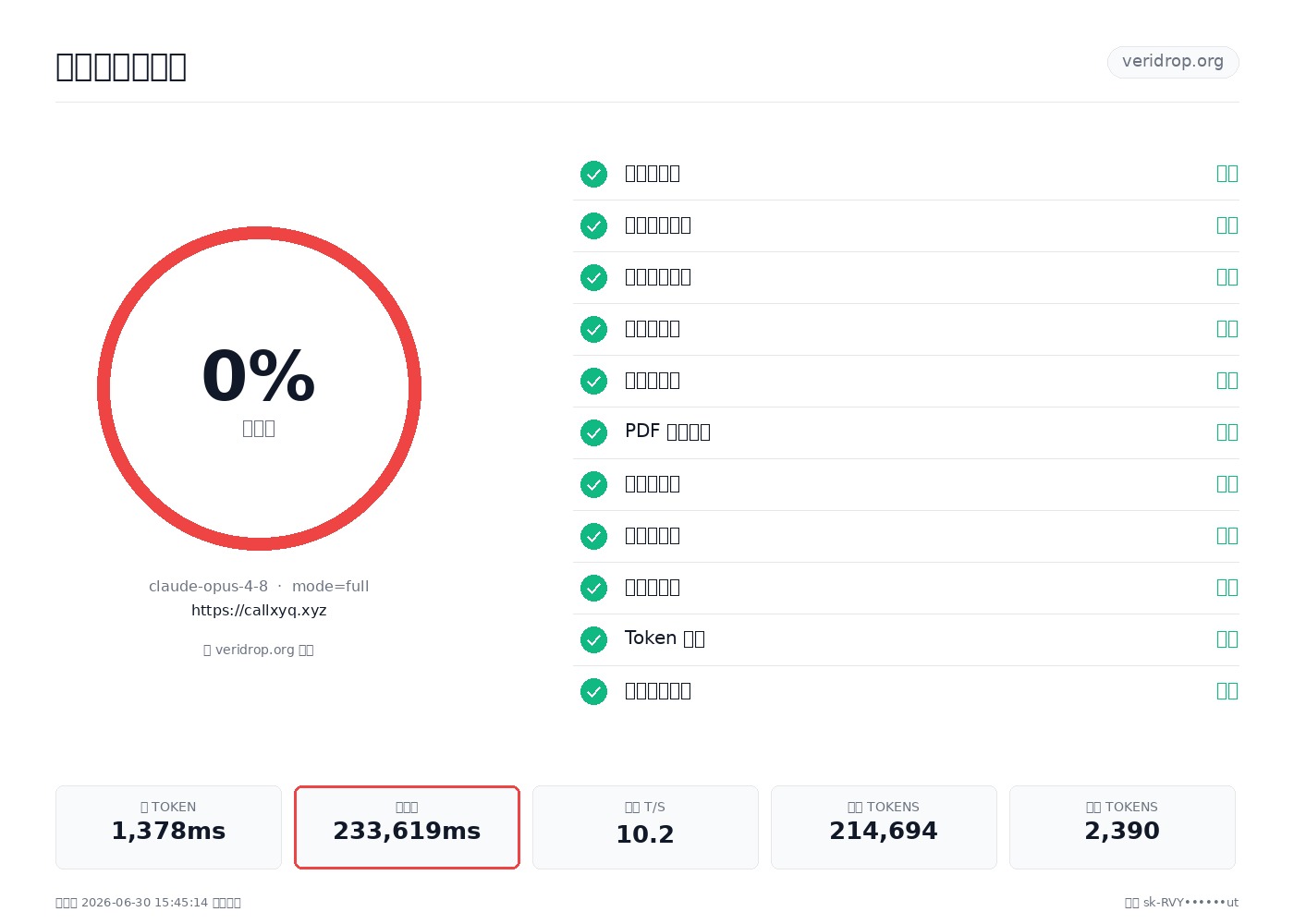Click the green status text on the PDF row
The height and width of the screenshot is (924, 1294).
point(1227,432)
